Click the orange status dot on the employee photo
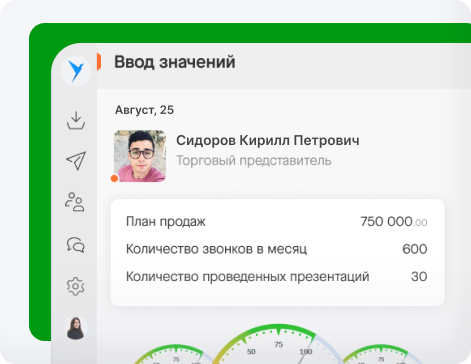 (x=114, y=178)
